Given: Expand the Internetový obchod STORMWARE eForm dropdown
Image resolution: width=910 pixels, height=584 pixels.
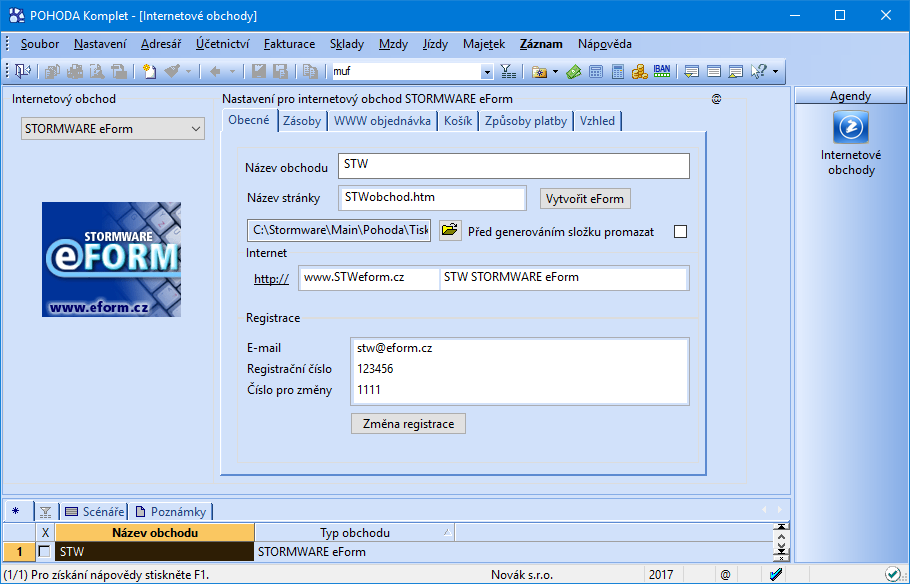Looking at the screenshot, I should 196,129.
